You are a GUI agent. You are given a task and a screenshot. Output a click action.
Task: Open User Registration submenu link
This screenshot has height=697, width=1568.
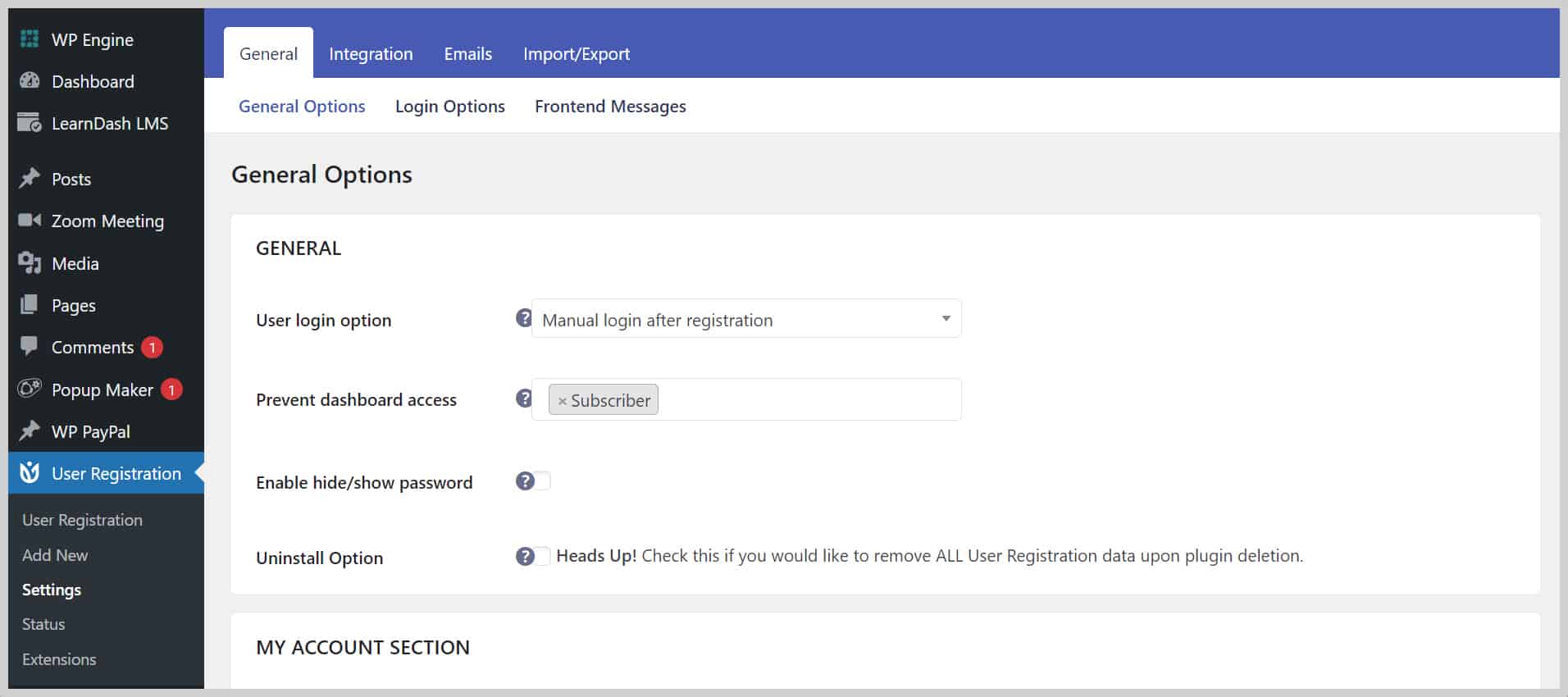point(82,520)
